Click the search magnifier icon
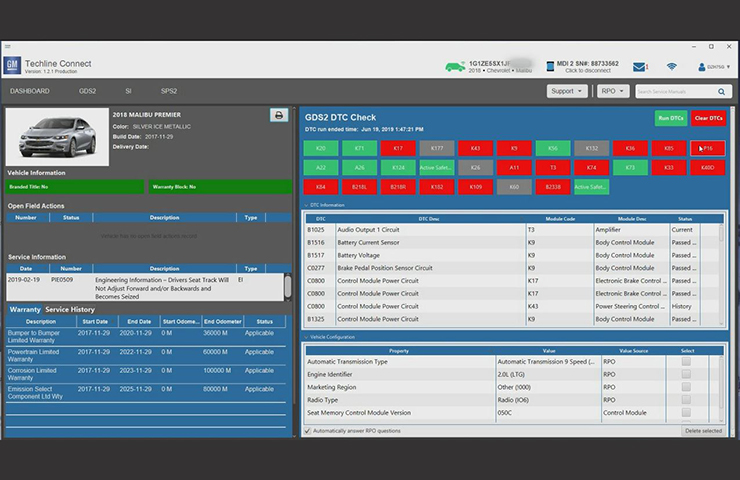 [721, 92]
